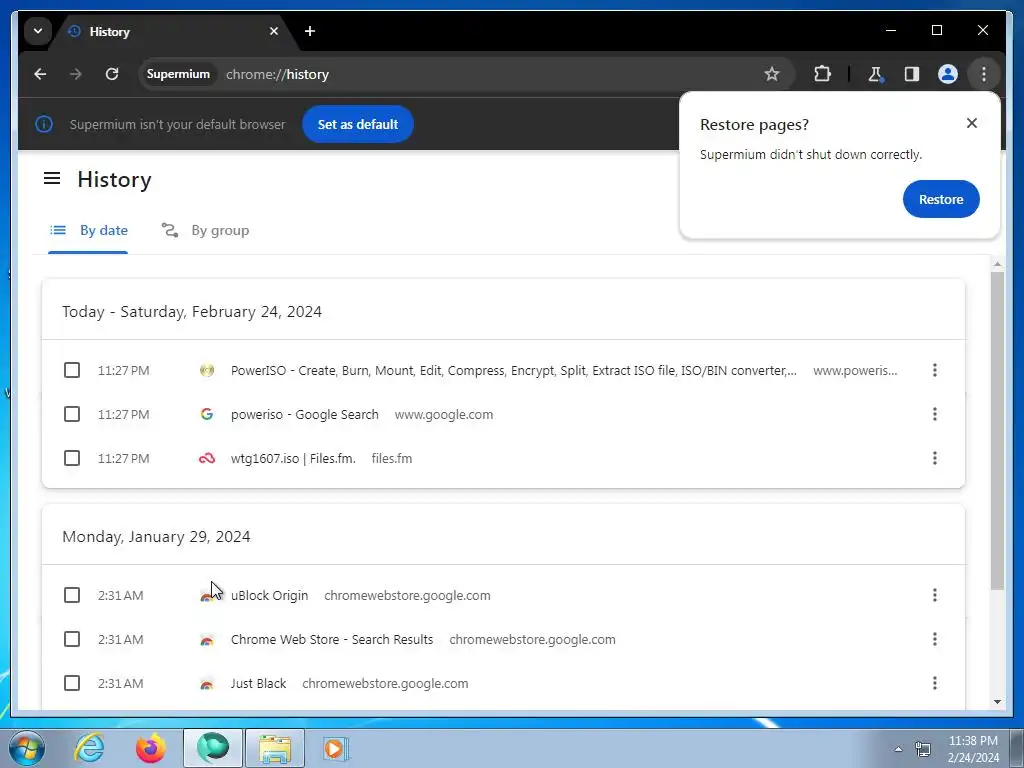Bookmark this page with the star icon
This screenshot has height=768, width=1024.
(x=772, y=74)
